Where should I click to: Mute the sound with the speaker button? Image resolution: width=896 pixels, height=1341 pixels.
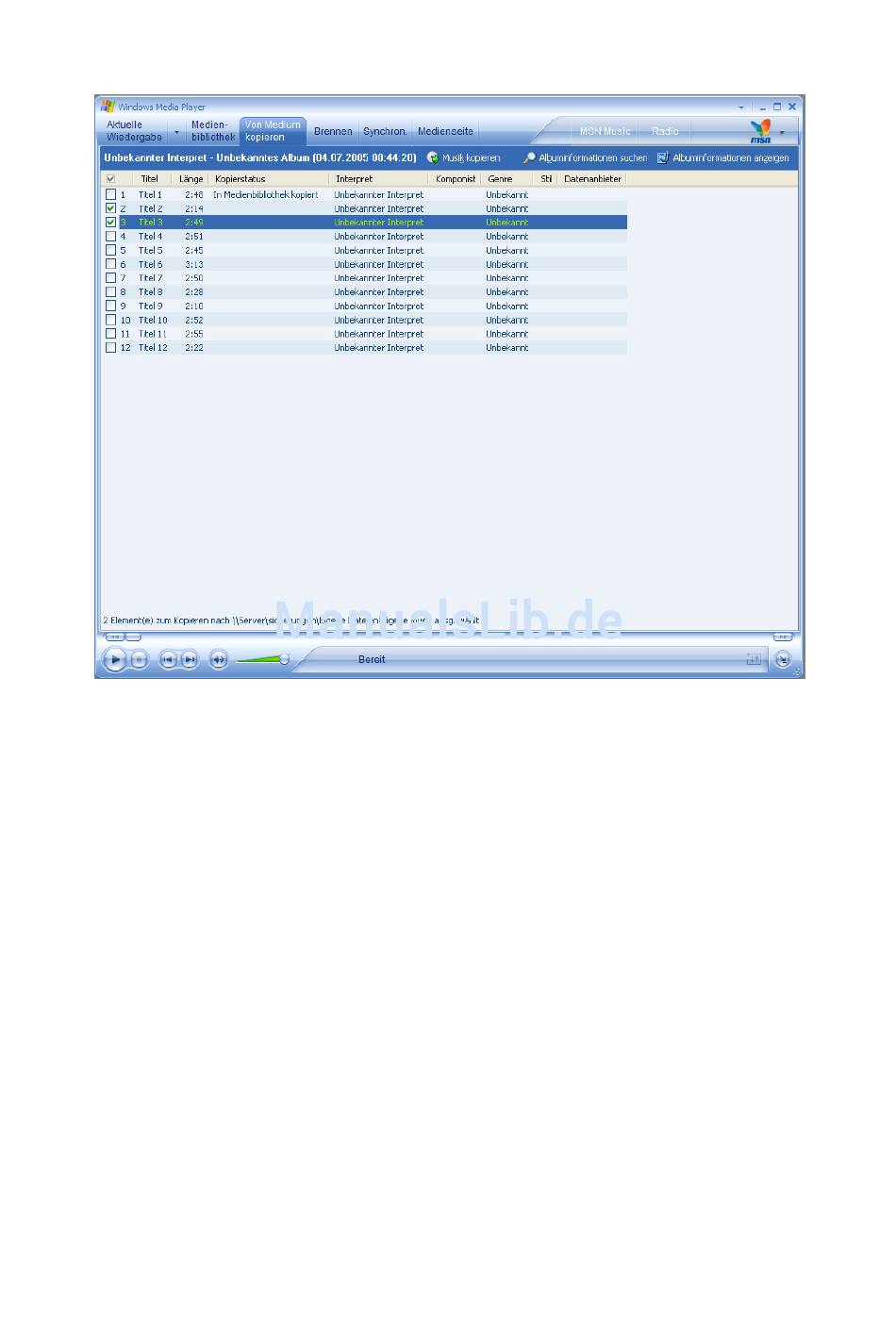219,660
